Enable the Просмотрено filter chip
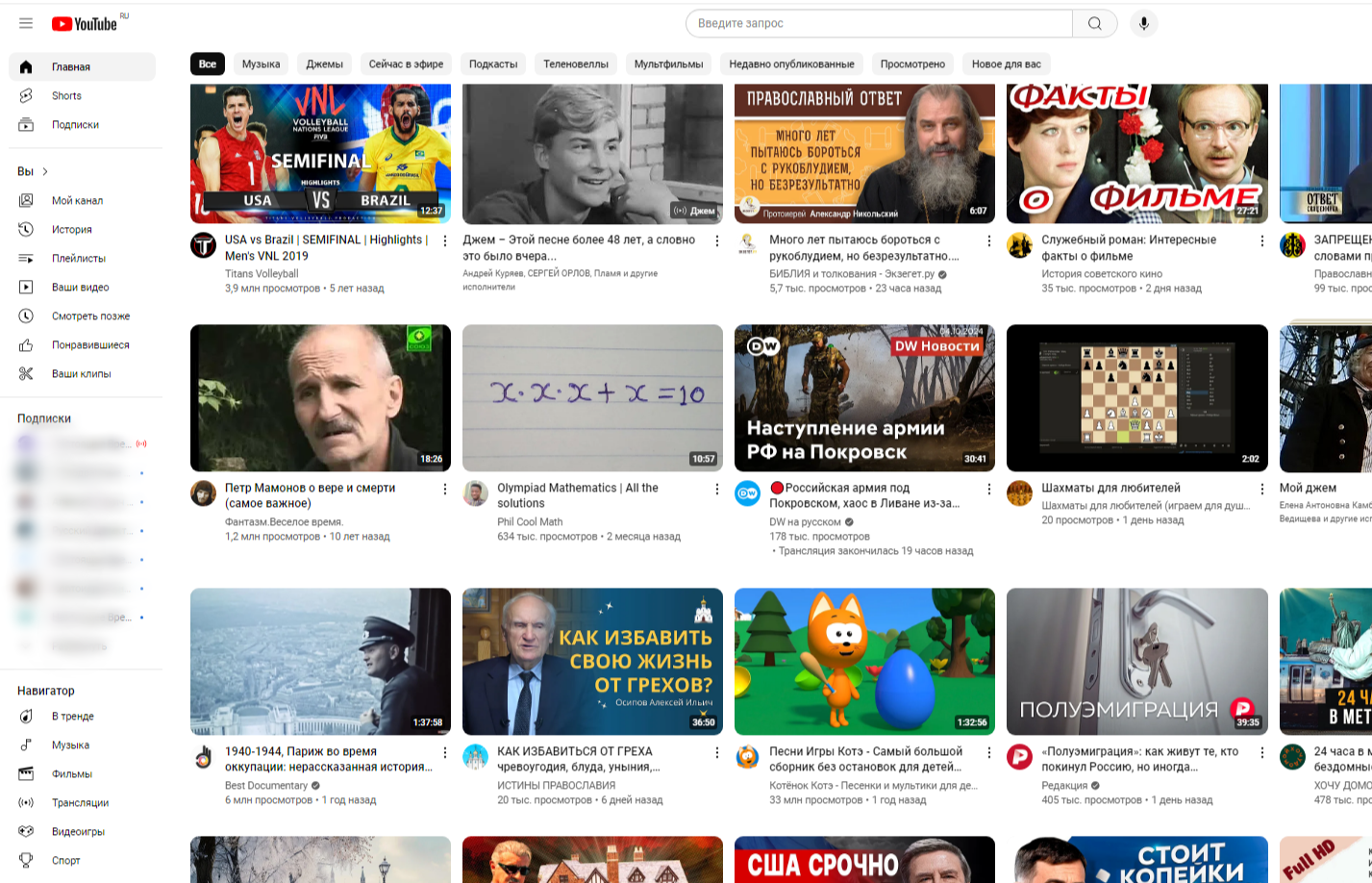Image resolution: width=1372 pixels, height=883 pixels. click(x=911, y=63)
